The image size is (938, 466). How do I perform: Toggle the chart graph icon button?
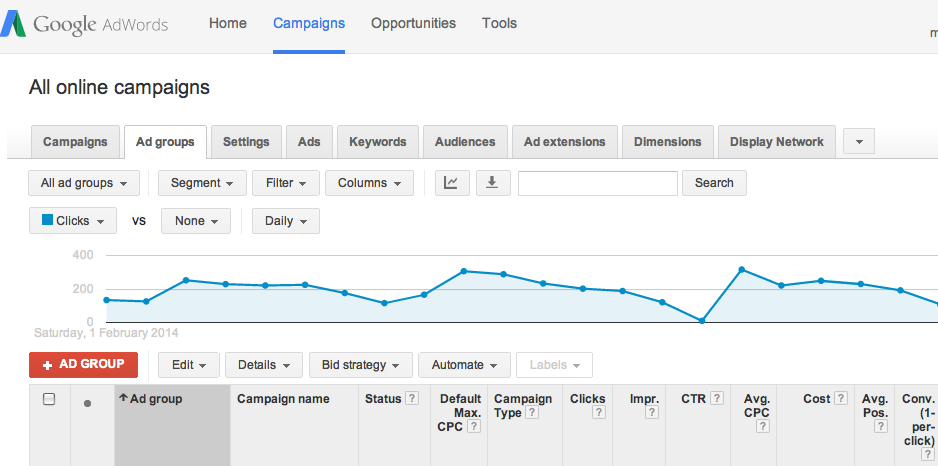[x=450, y=183]
